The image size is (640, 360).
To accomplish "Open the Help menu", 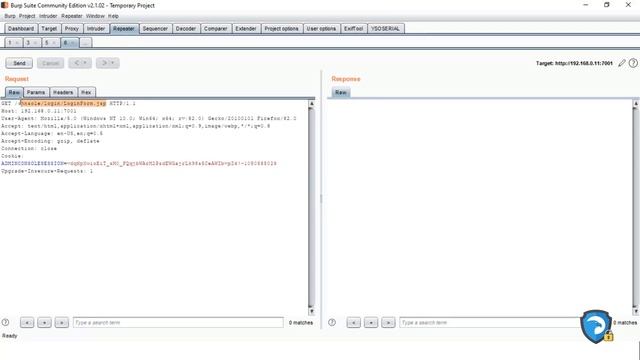I will pos(113,16).
